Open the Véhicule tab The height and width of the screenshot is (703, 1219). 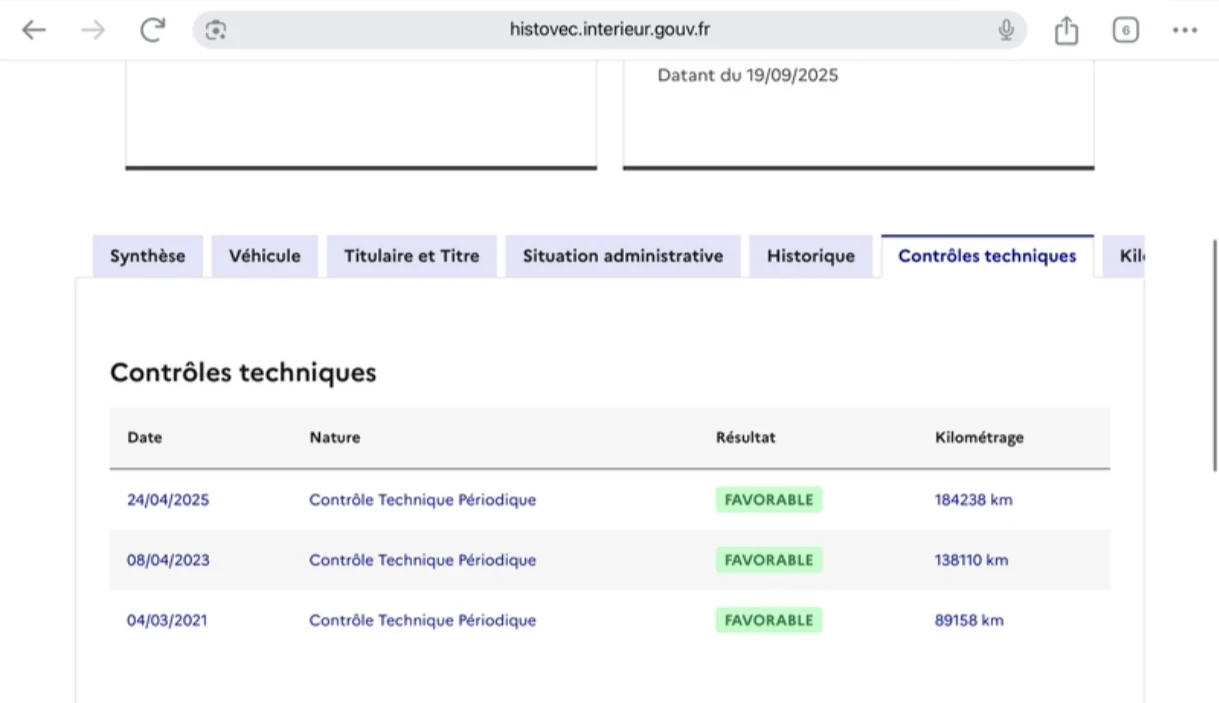pos(264,256)
